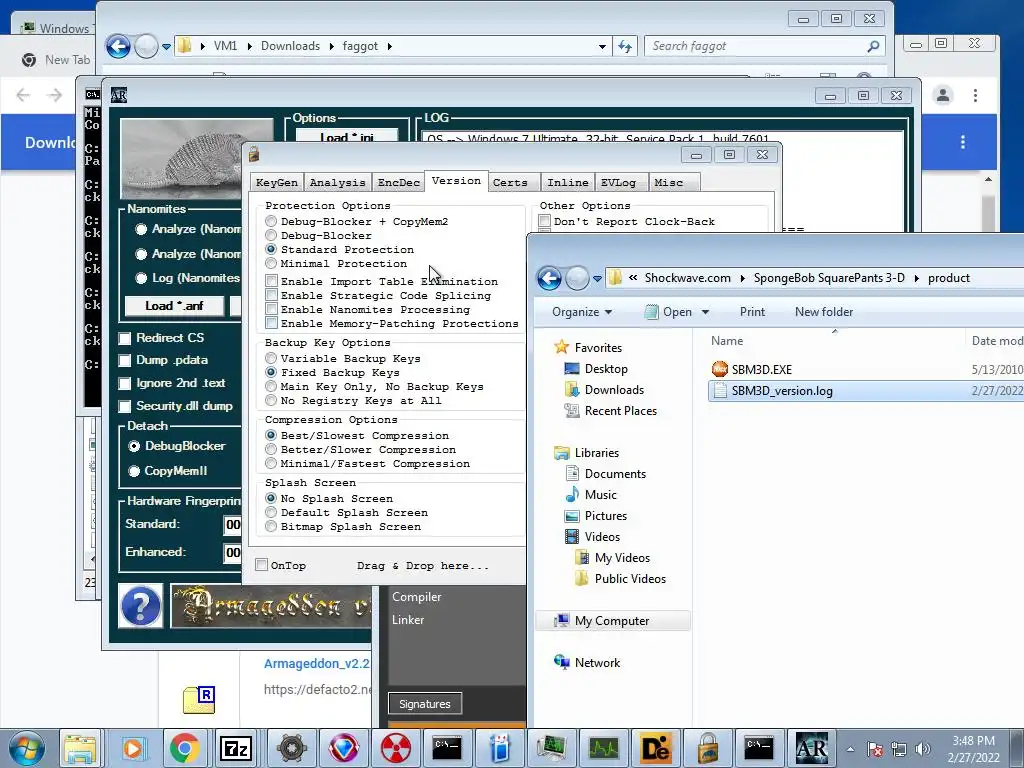1024x768 pixels.
Task: Click the Print toolbar button
Action: coord(752,312)
